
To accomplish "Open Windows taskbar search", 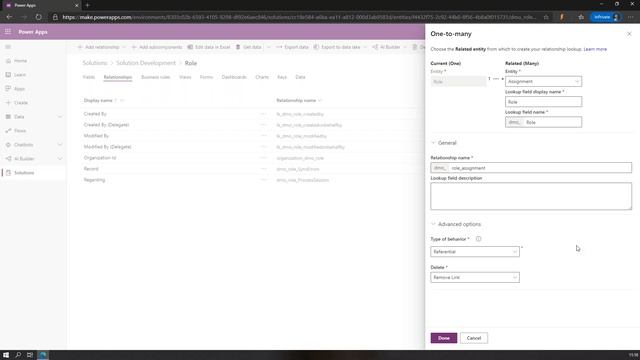I will (x=18, y=355).
